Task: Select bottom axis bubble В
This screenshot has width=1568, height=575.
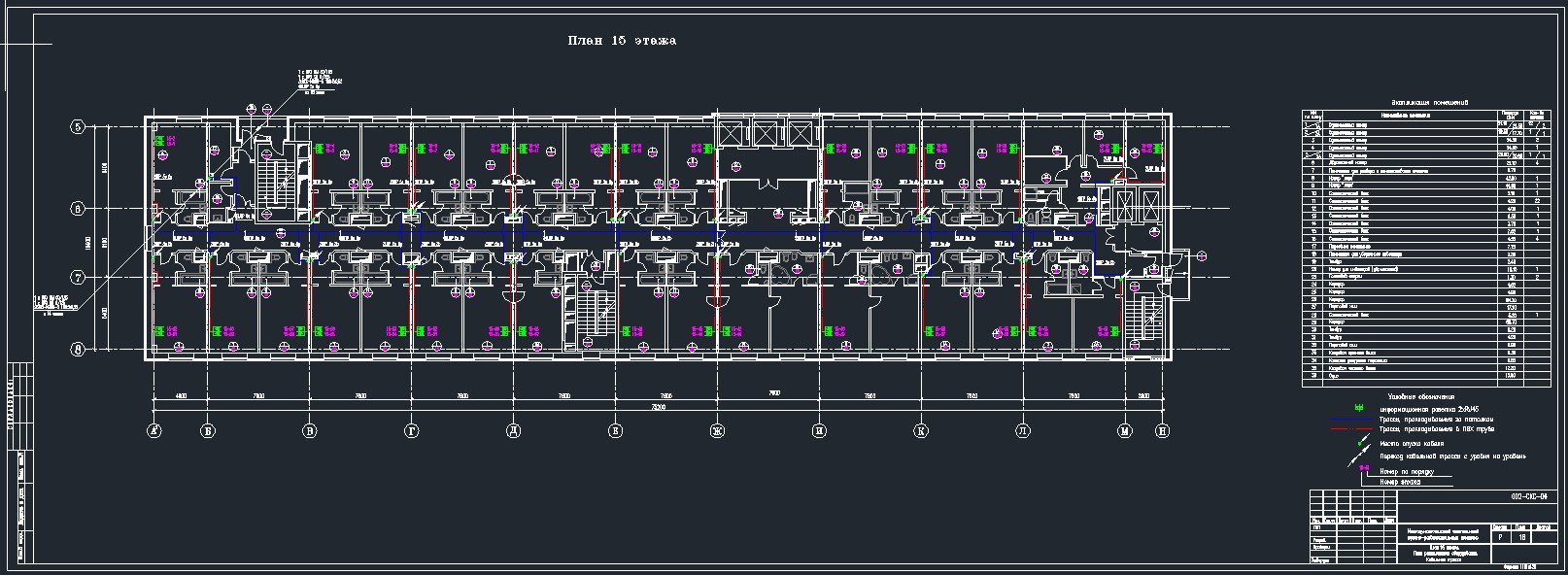Action: [309, 429]
